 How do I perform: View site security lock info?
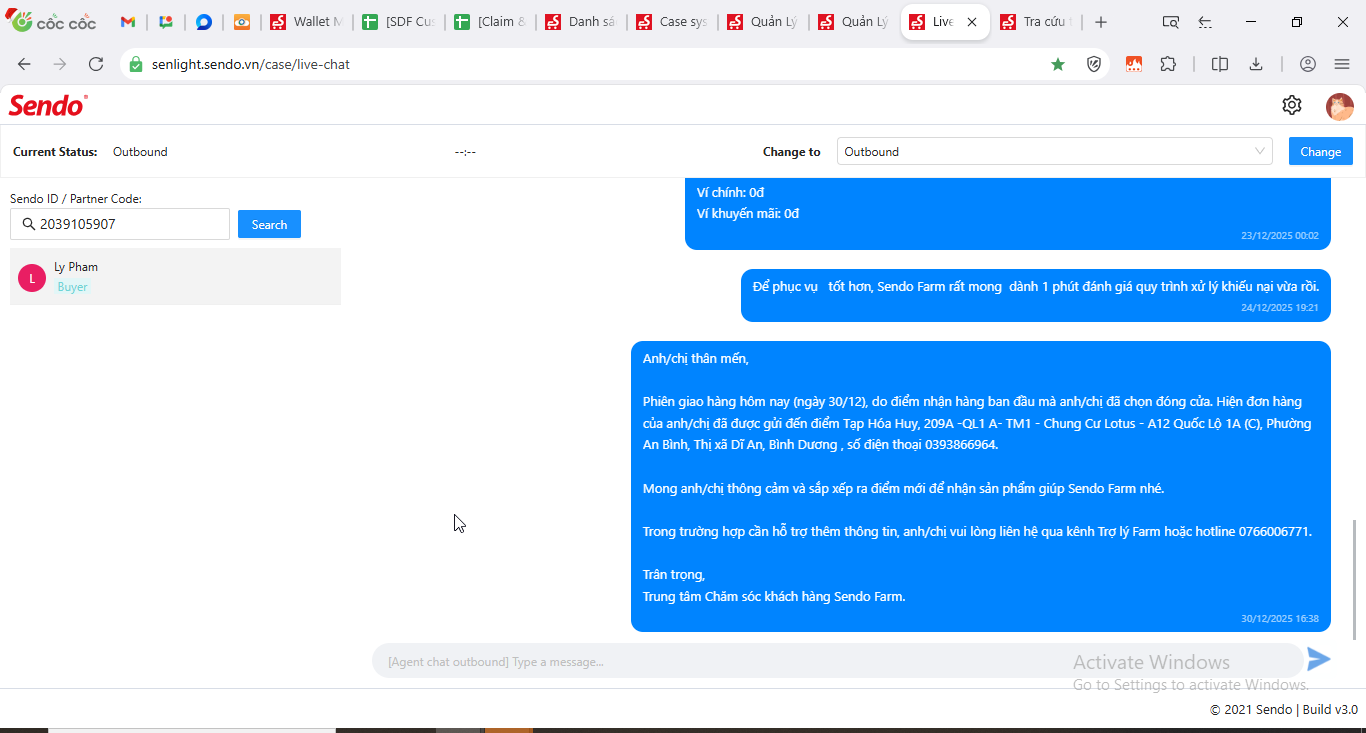coord(136,64)
